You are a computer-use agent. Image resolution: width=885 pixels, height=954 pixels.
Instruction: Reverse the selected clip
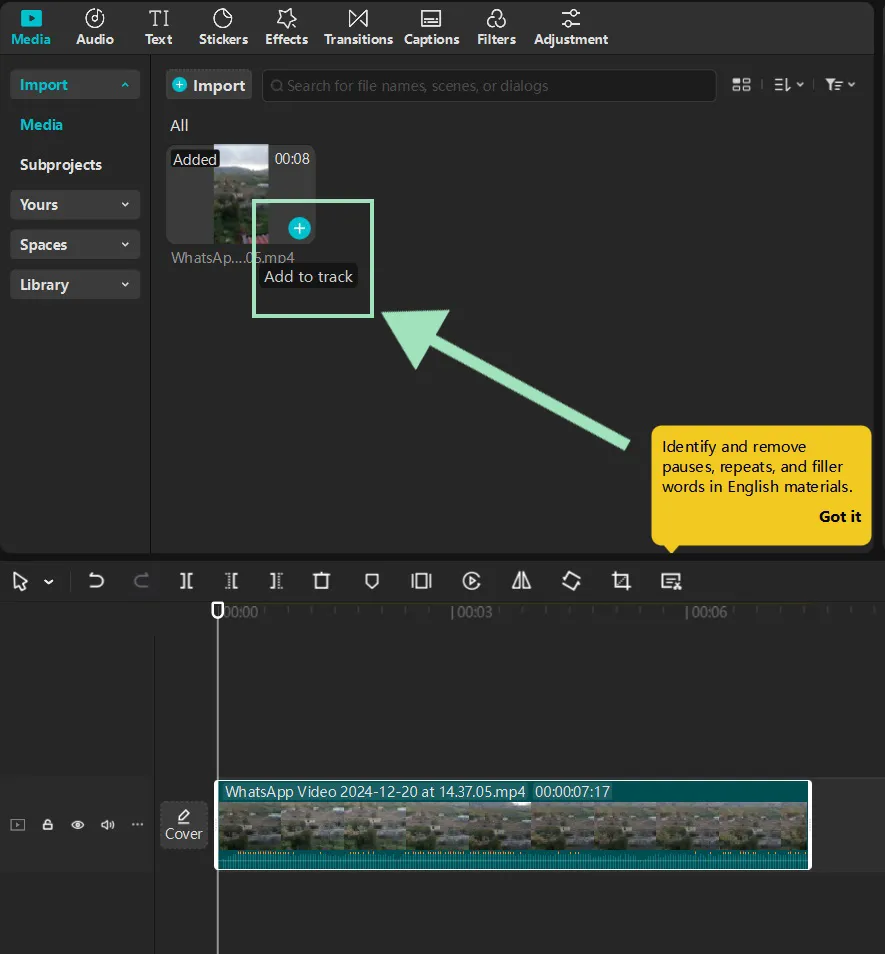click(x=471, y=581)
